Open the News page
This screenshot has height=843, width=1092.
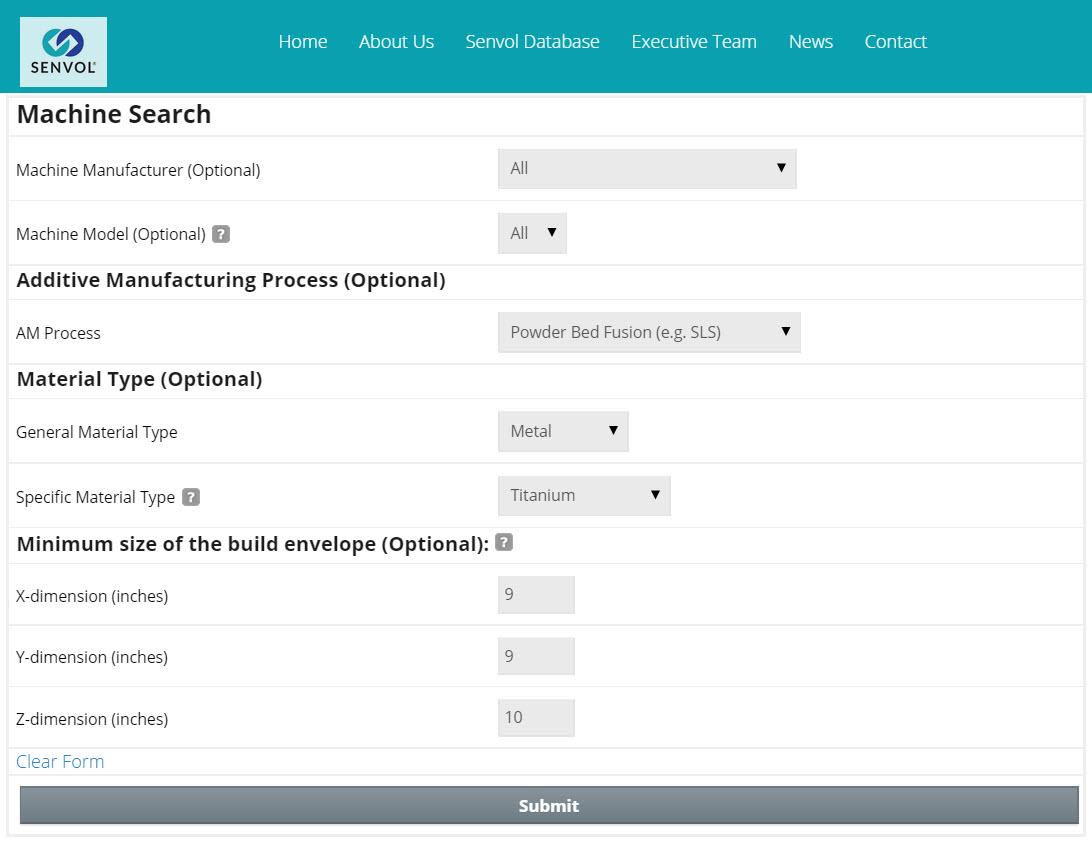[x=810, y=42]
